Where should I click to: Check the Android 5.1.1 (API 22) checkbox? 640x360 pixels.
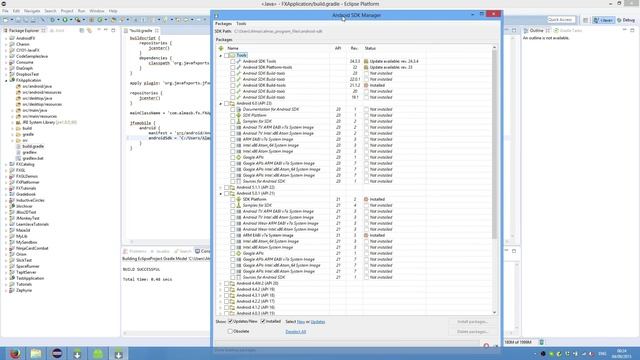(x=227, y=187)
